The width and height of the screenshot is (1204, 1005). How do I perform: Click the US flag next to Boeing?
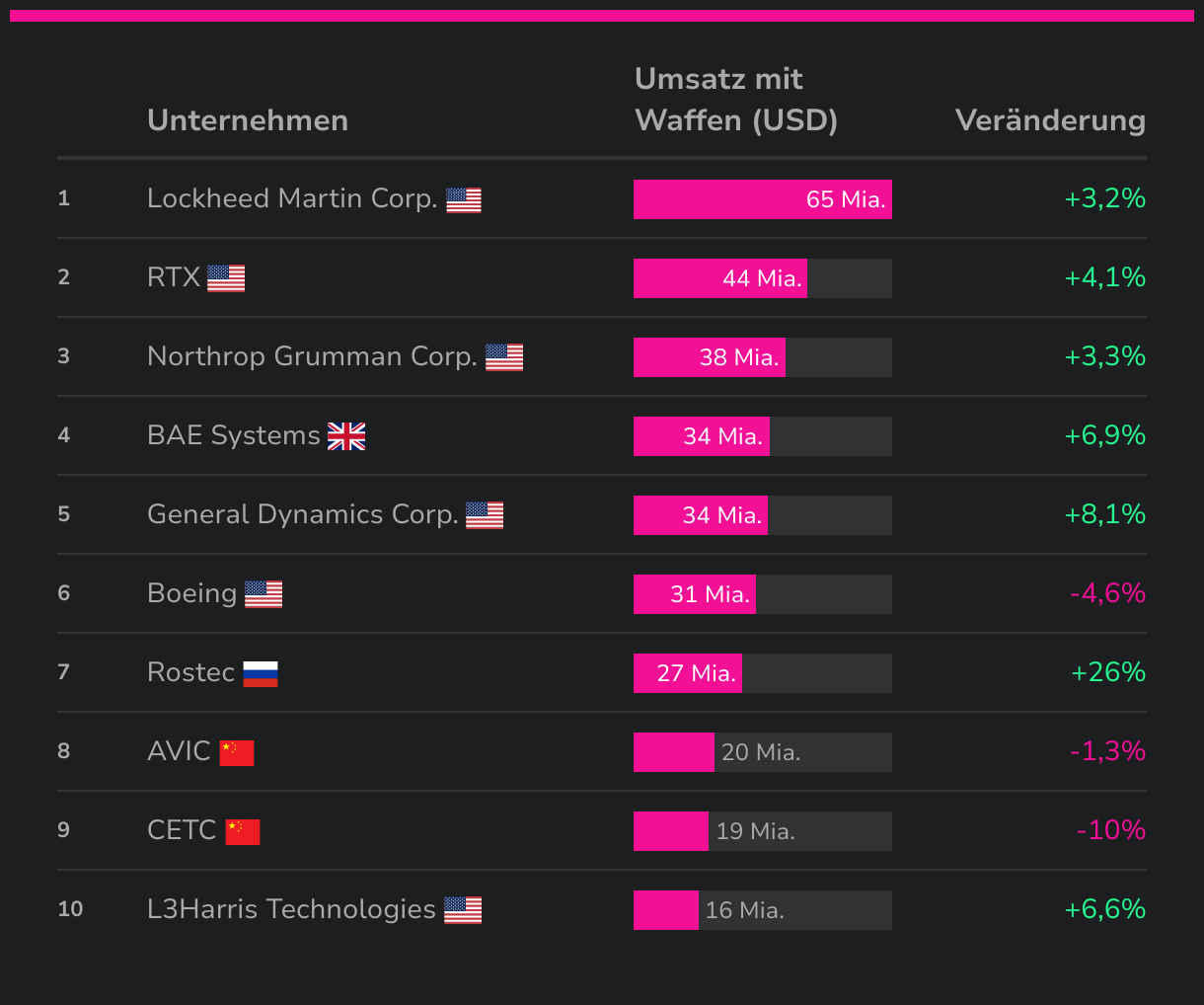pos(263,594)
